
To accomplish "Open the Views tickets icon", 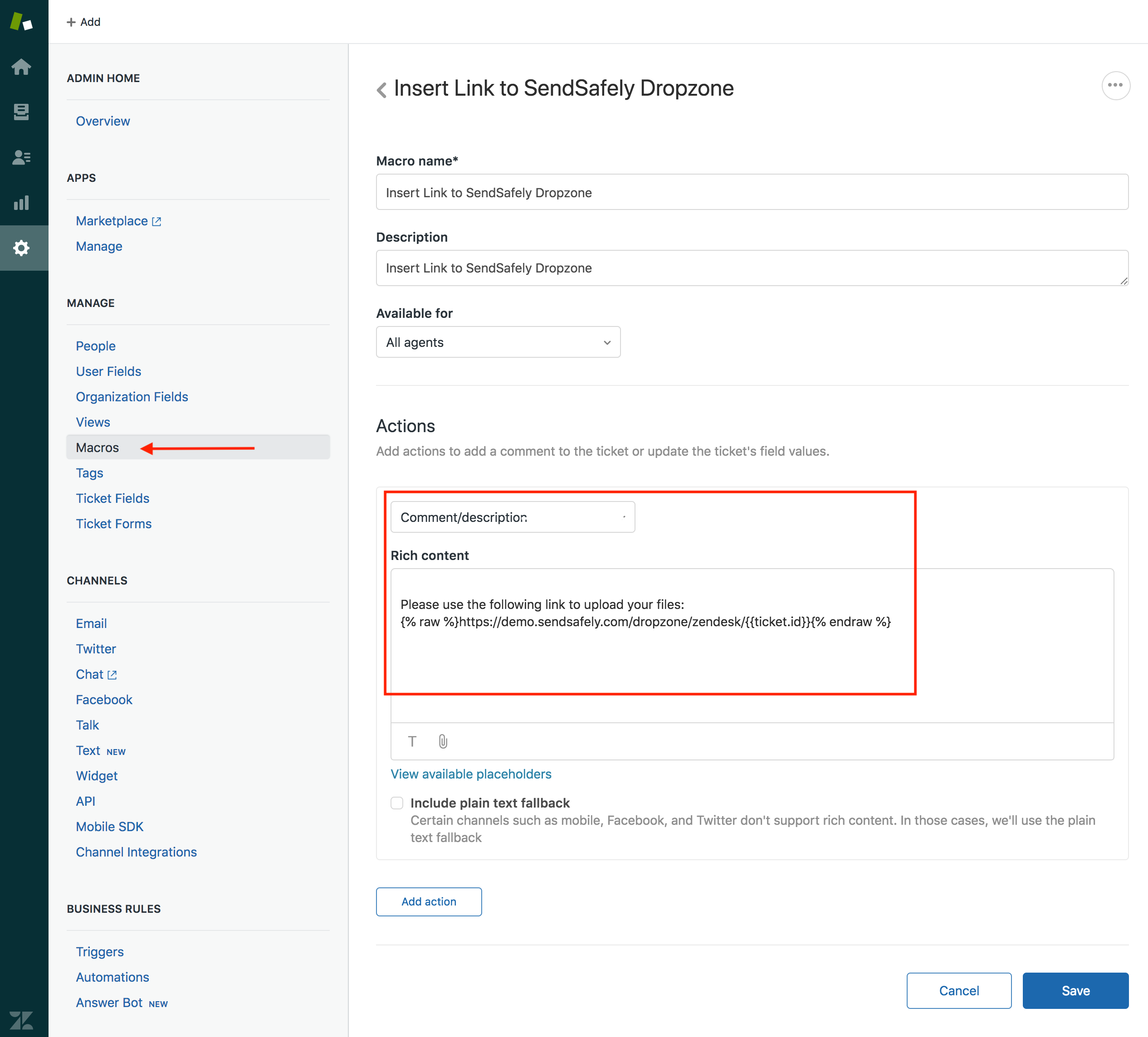I will [21, 112].
